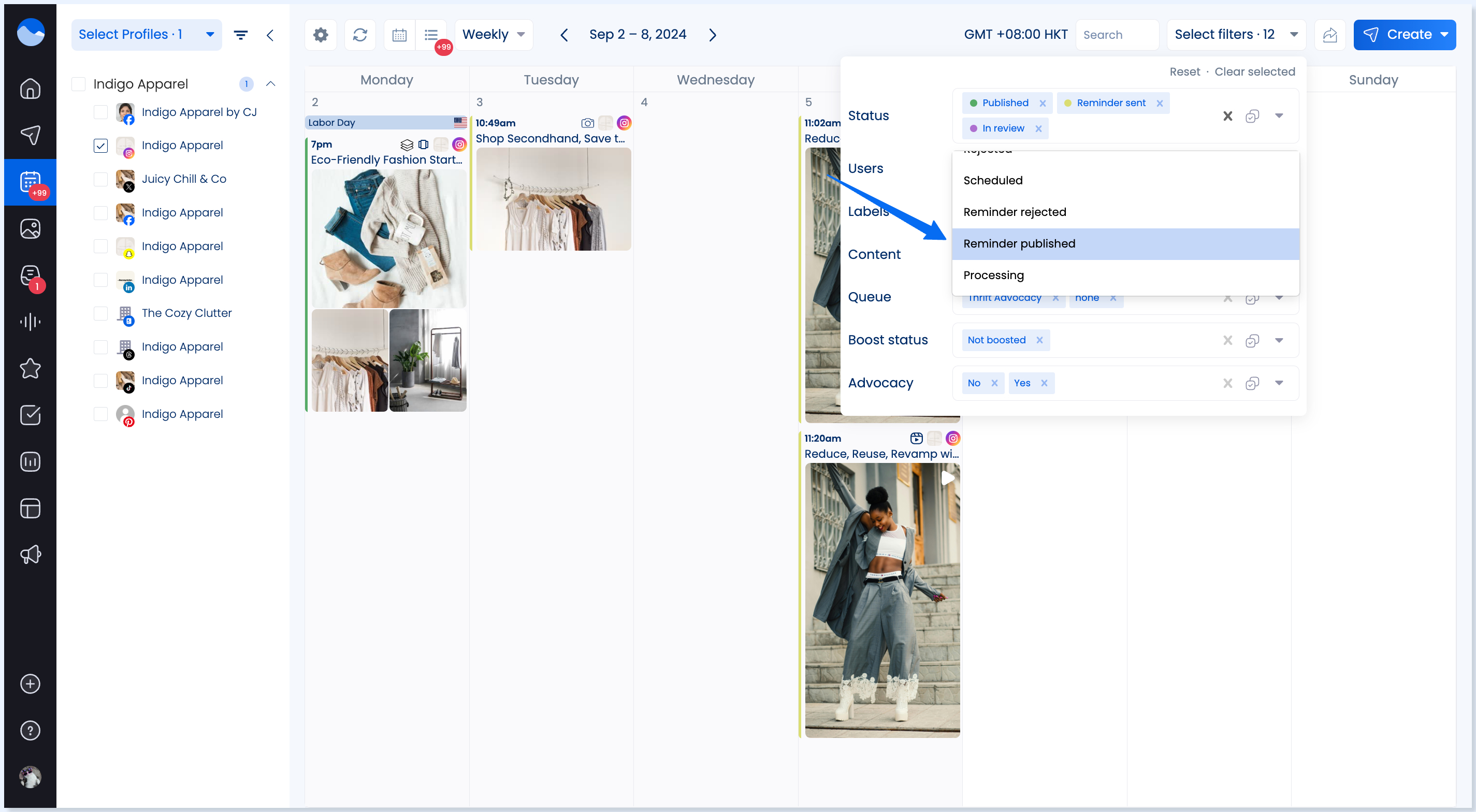Click Clear selected link
Image resolution: width=1476 pixels, height=812 pixels.
(x=1254, y=71)
